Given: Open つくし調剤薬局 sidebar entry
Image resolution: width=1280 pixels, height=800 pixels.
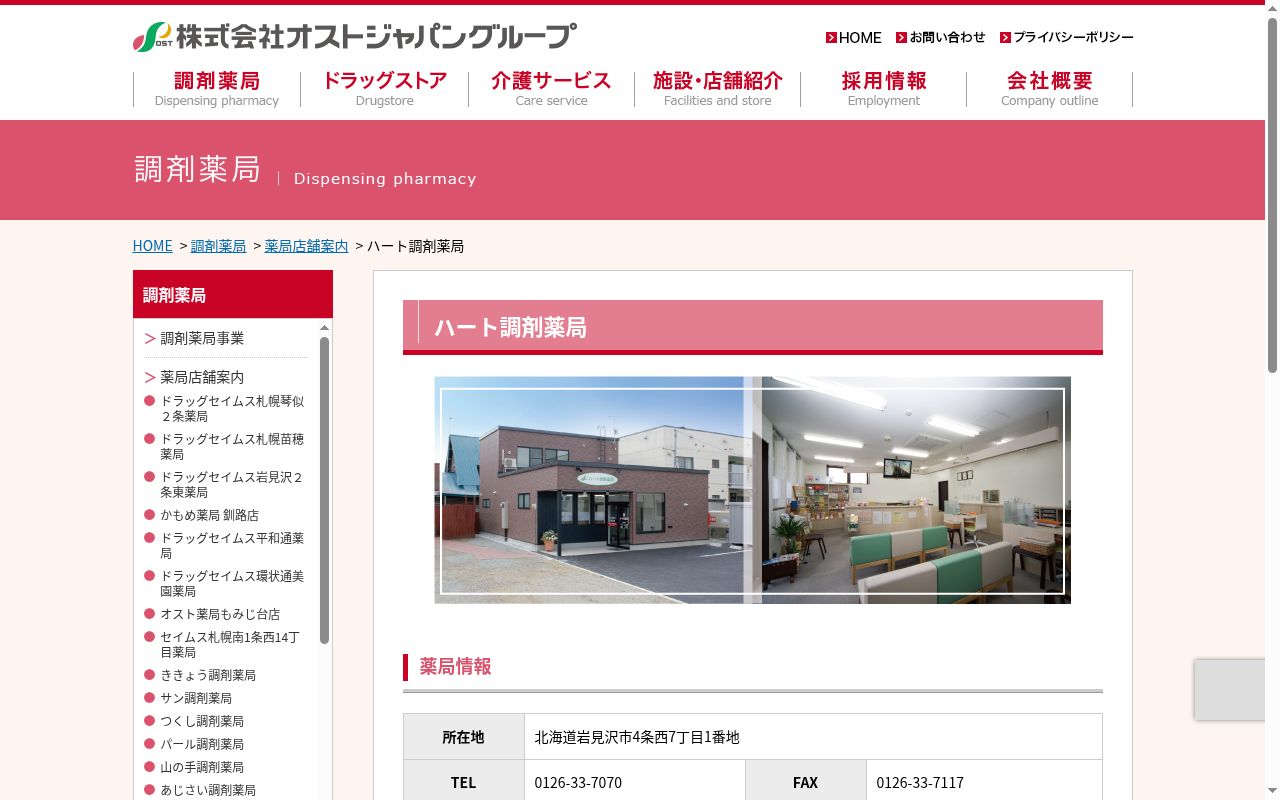Looking at the screenshot, I should click(202, 721).
